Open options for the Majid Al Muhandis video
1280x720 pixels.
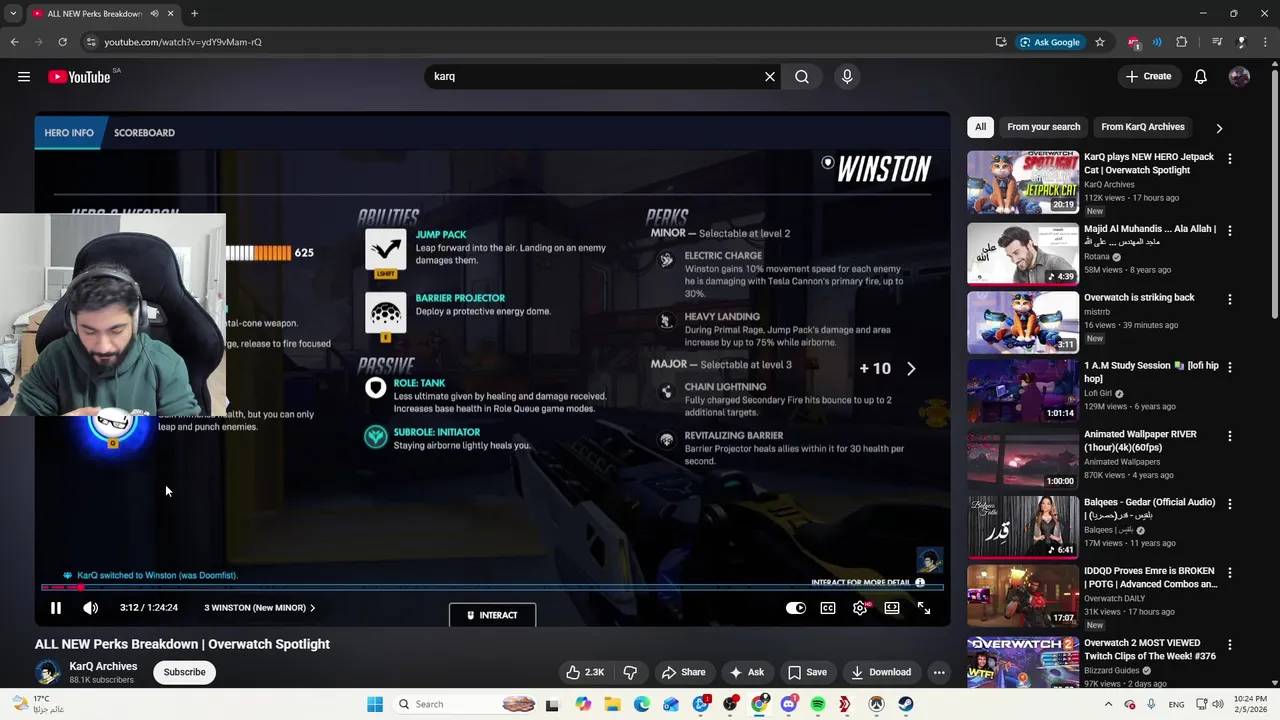pos(1230,231)
